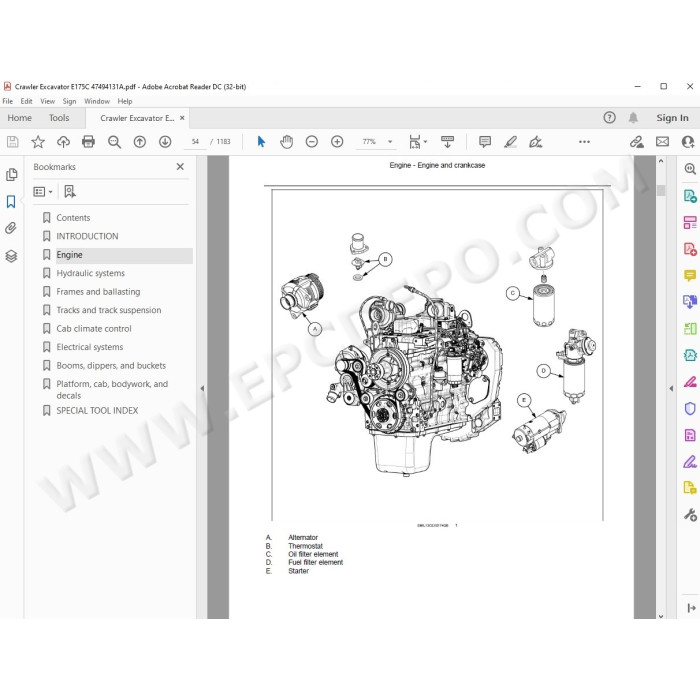Open the File menu

8,101
